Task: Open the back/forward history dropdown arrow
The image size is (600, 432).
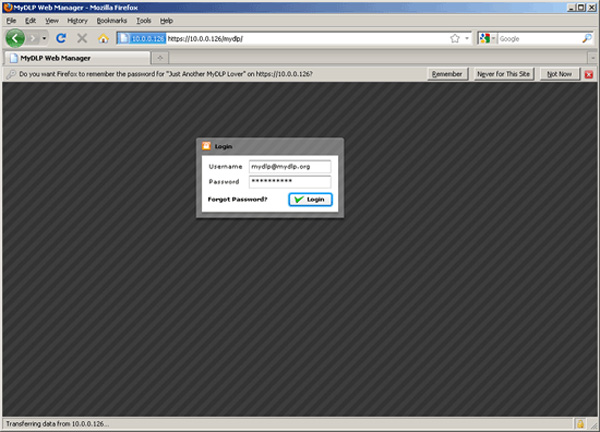Action: point(44,38)
